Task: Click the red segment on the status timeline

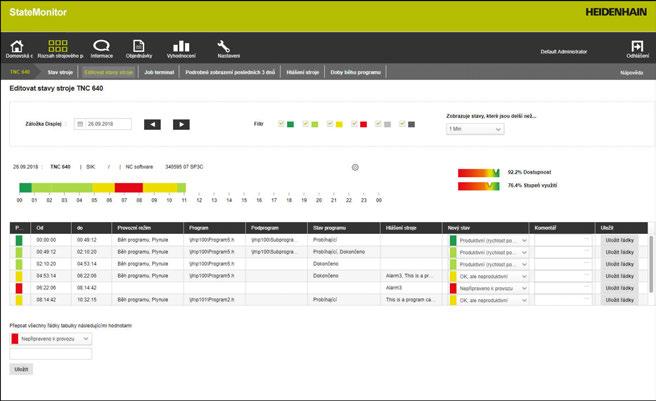Action: click(129, 188)
